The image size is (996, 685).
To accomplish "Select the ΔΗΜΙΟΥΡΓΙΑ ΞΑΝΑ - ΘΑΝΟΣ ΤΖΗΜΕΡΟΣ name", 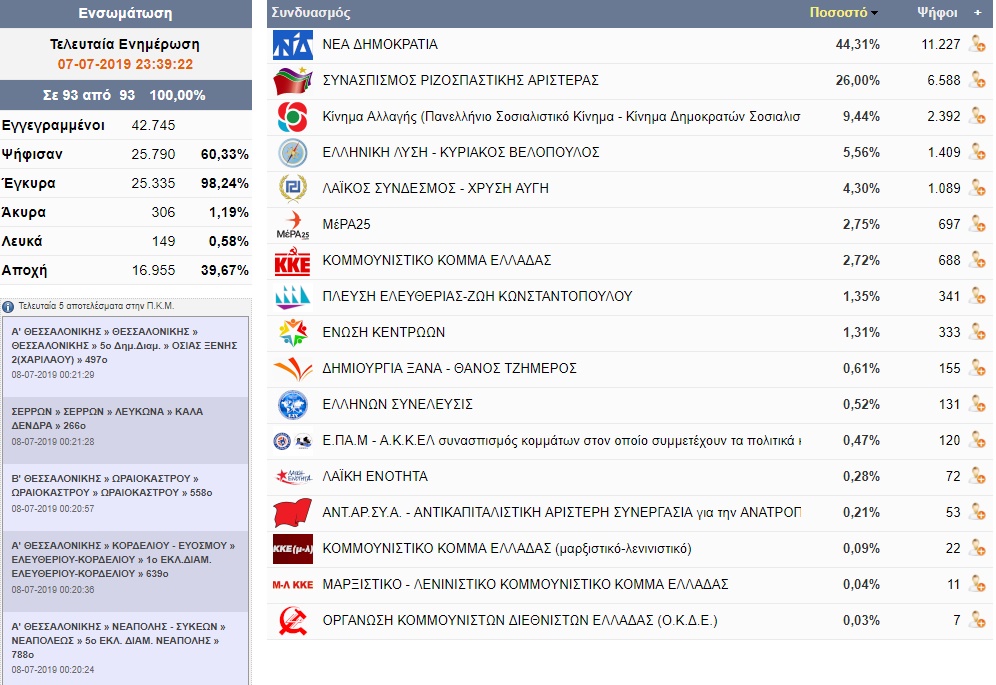I will [450, 369].
